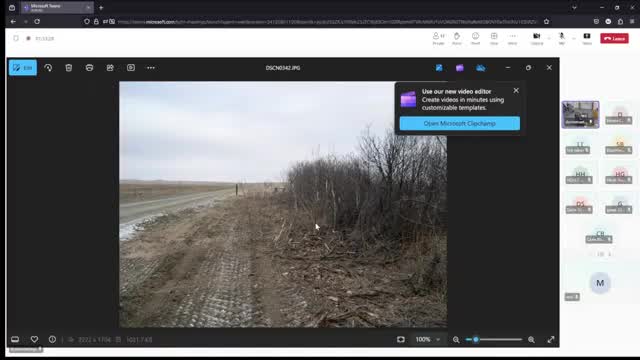Select the HH participant tile

coord(580,176)
